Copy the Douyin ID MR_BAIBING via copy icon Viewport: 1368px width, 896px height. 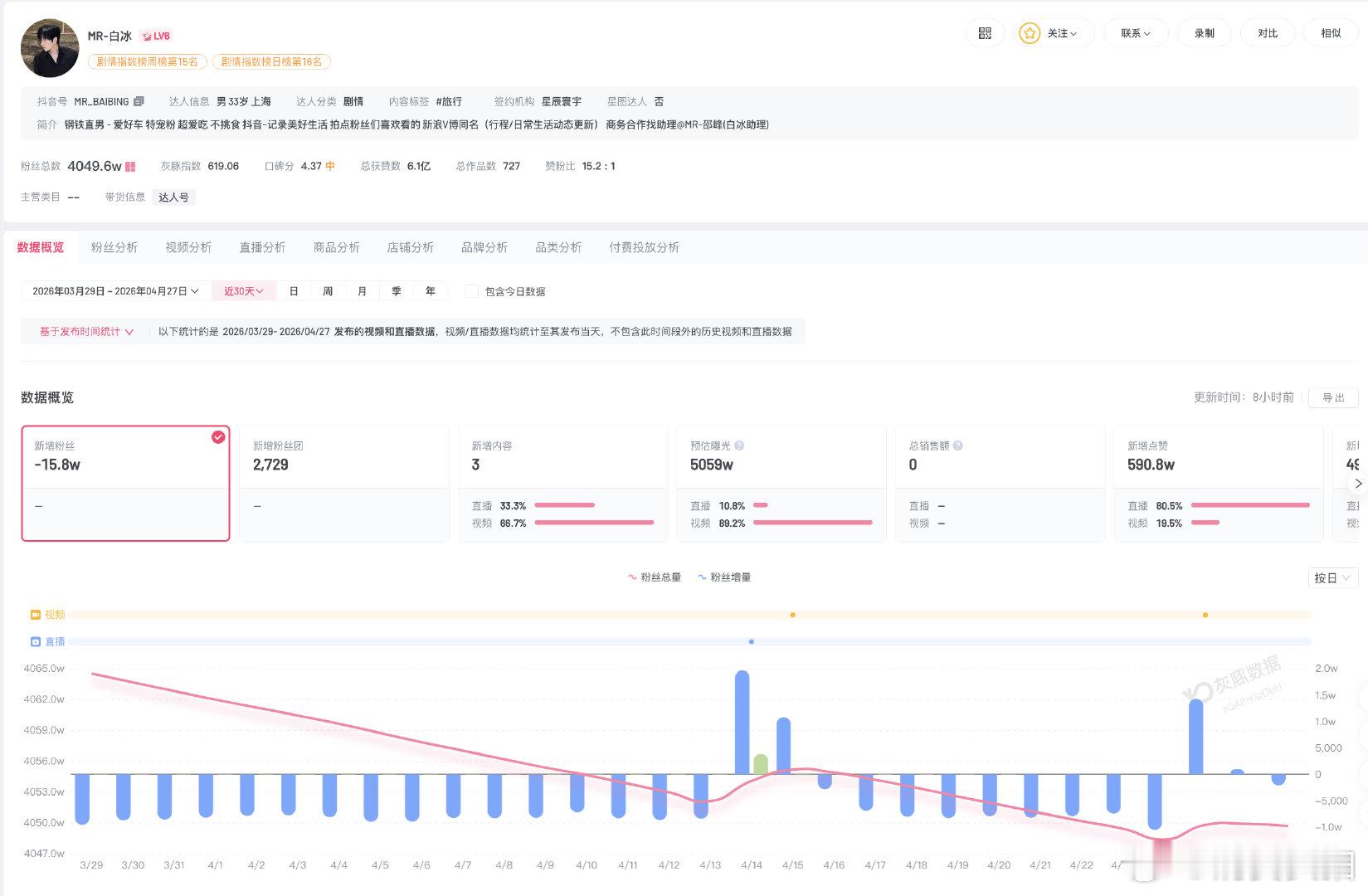pyautogui.click(x=139, y=100)
